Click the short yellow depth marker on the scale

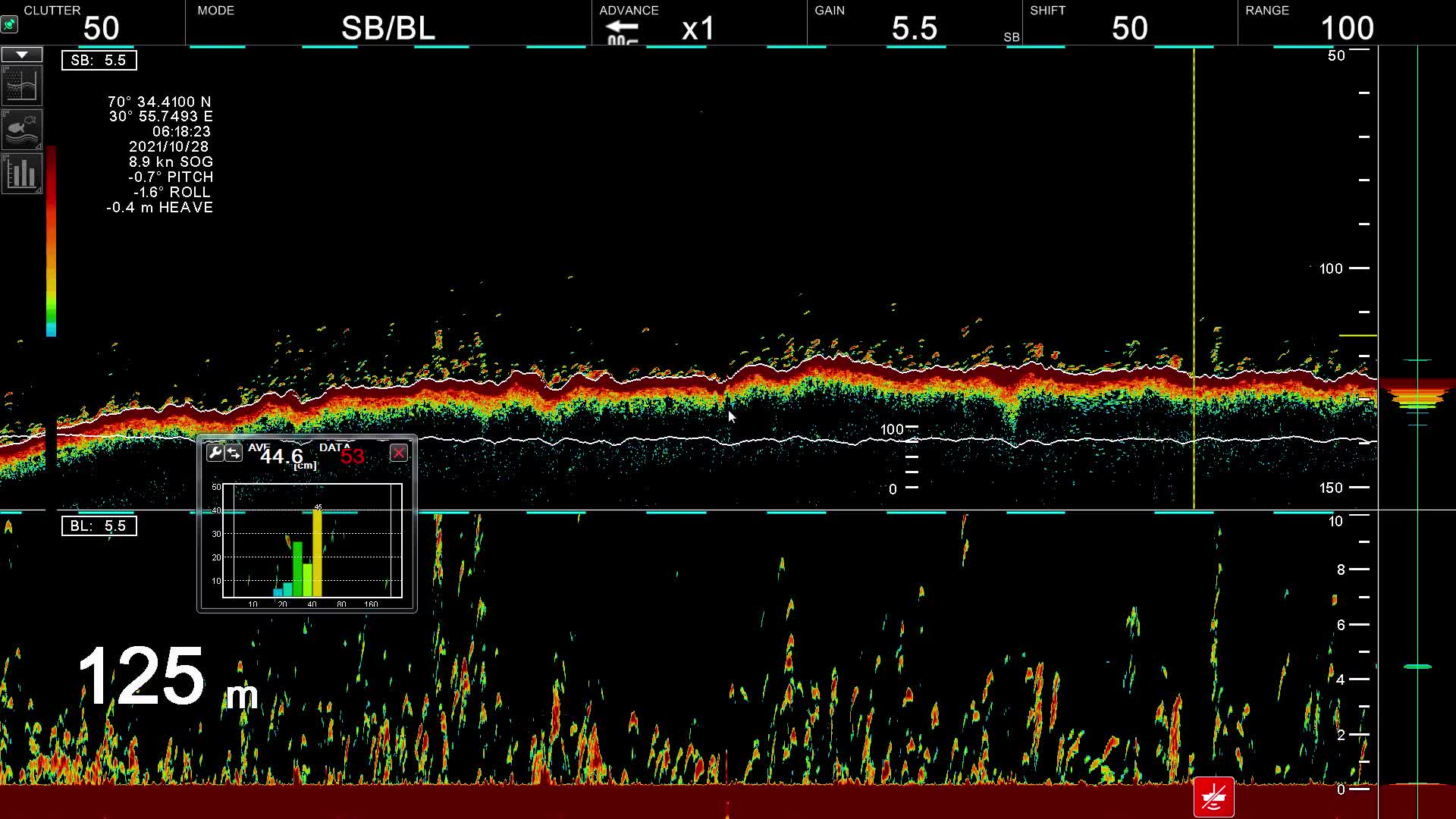click(x=1358, y=335)
